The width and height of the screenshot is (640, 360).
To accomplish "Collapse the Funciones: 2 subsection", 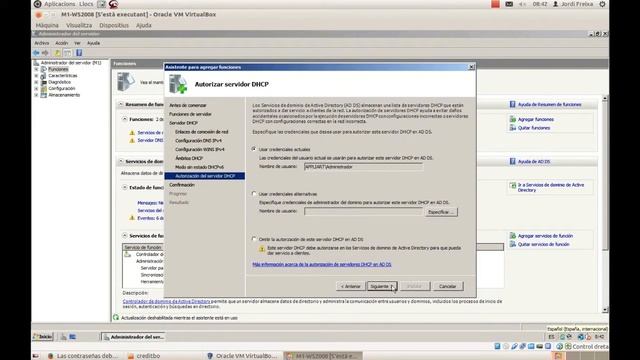I will tap(124, 119).
